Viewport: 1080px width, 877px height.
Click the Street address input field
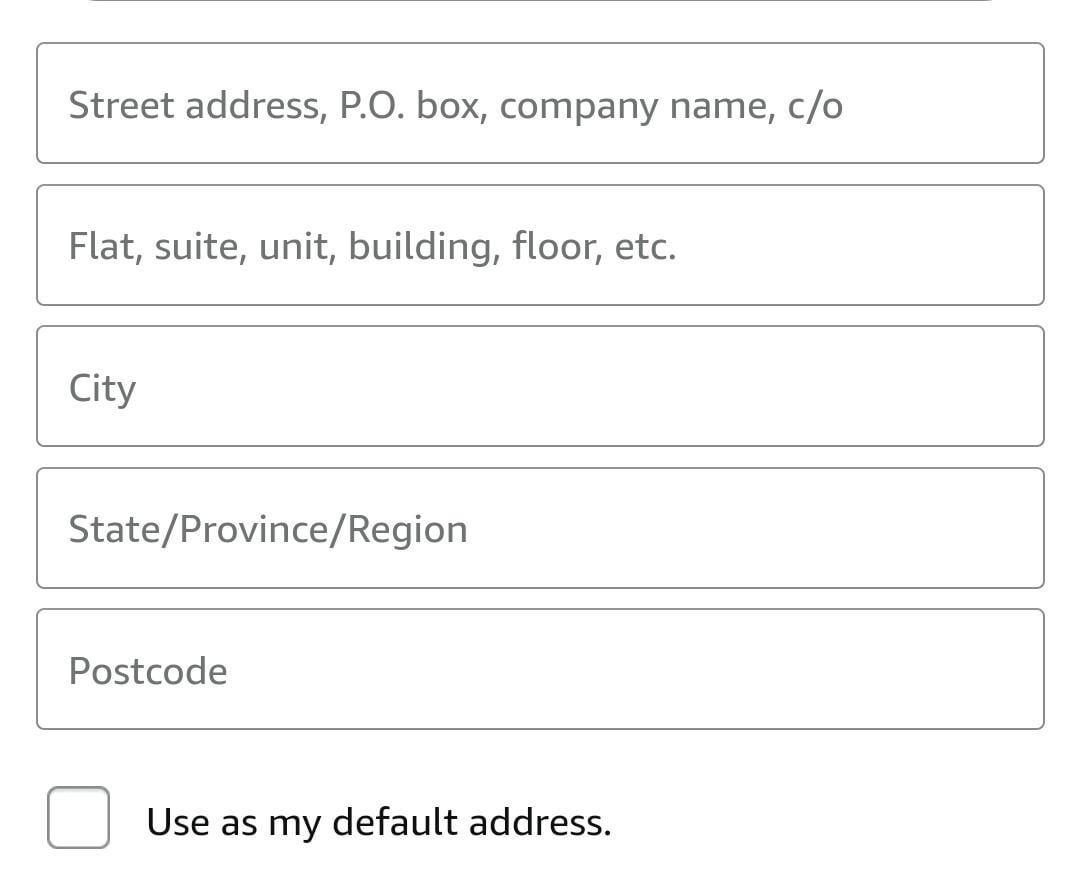click(540, 103)
